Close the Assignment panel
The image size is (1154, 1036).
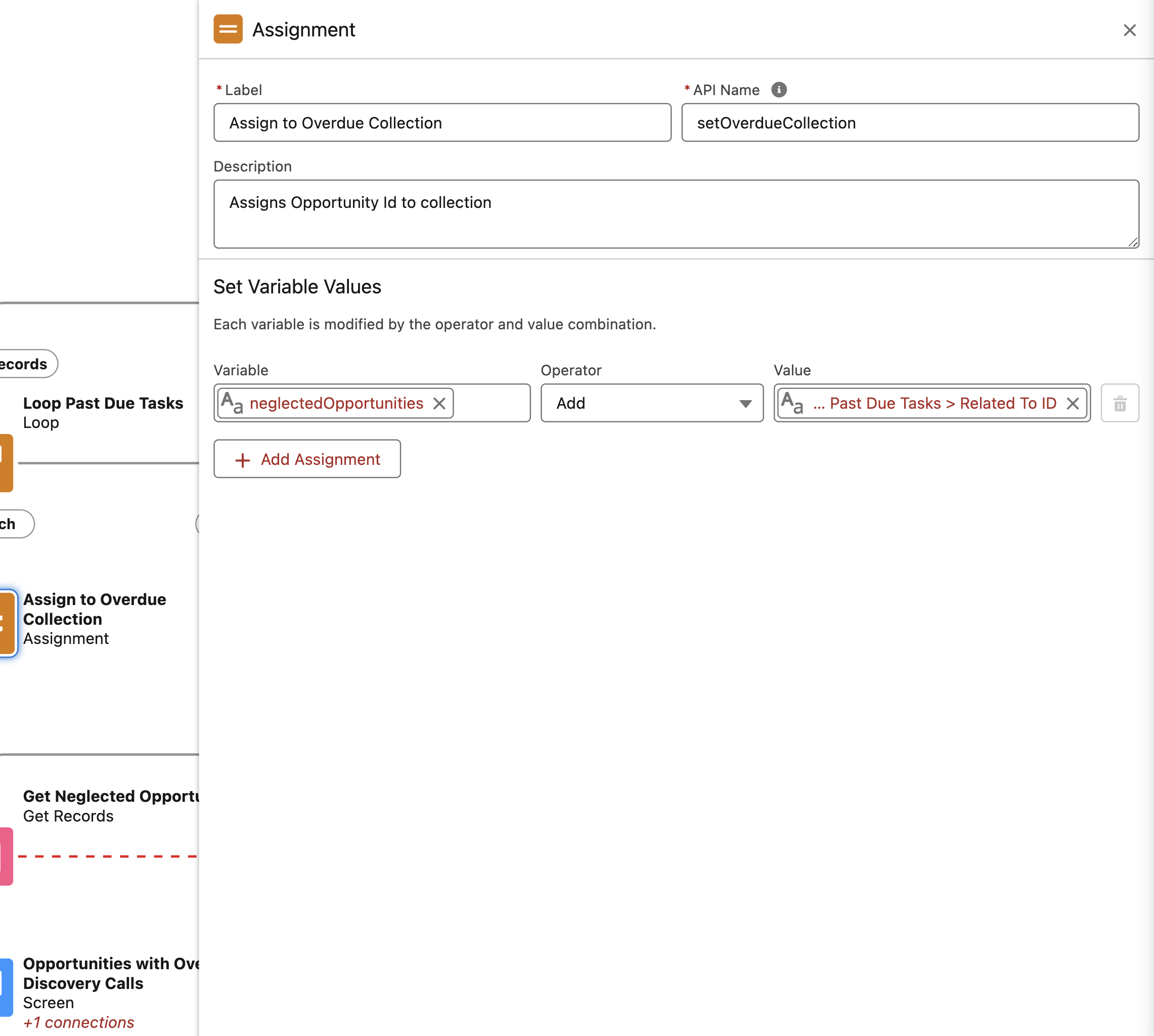(1129, 30)
